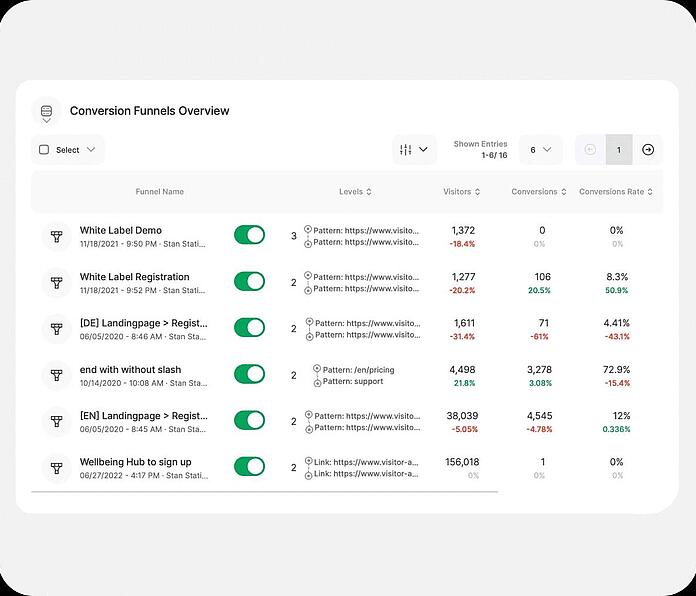Click the Pattern: support level
The image size is (696, 596).
352,381
